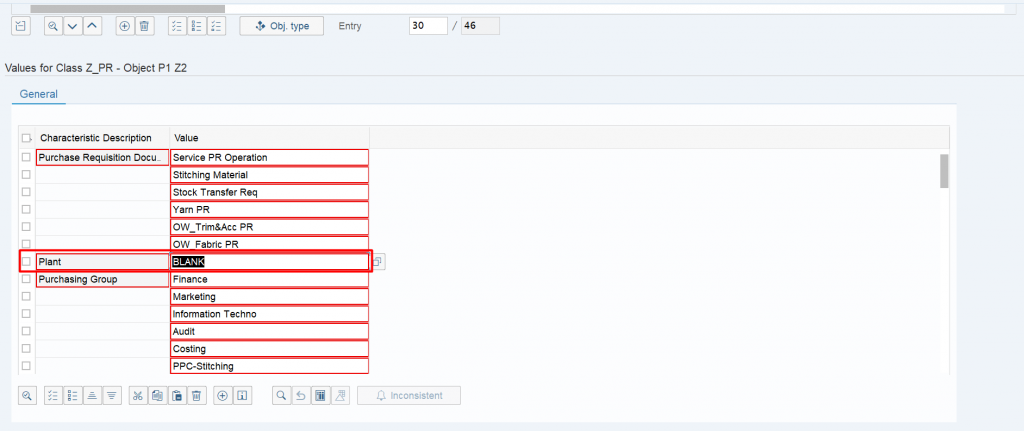Viewport: 1024px width, 431px height.
Task: Click the Purchase Requisition Docu.. characteristic cell
Action: tap(103, 157)
